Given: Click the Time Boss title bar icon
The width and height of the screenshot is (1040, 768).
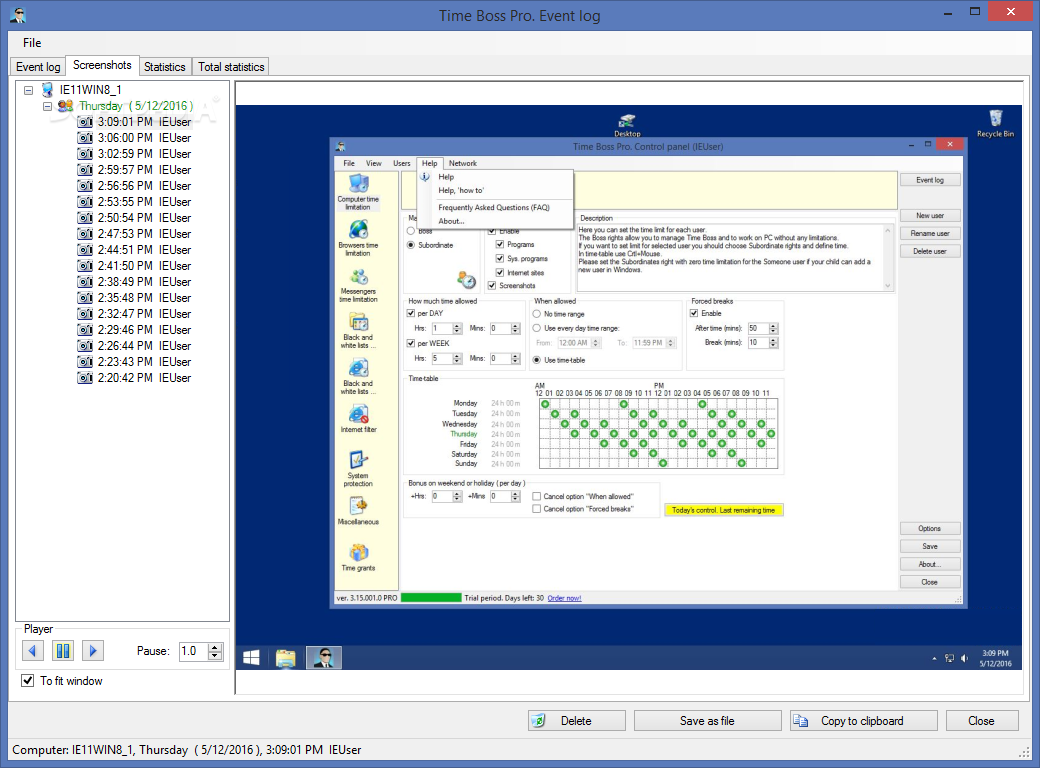Looking at the screenshot, I should coord(18,15).
